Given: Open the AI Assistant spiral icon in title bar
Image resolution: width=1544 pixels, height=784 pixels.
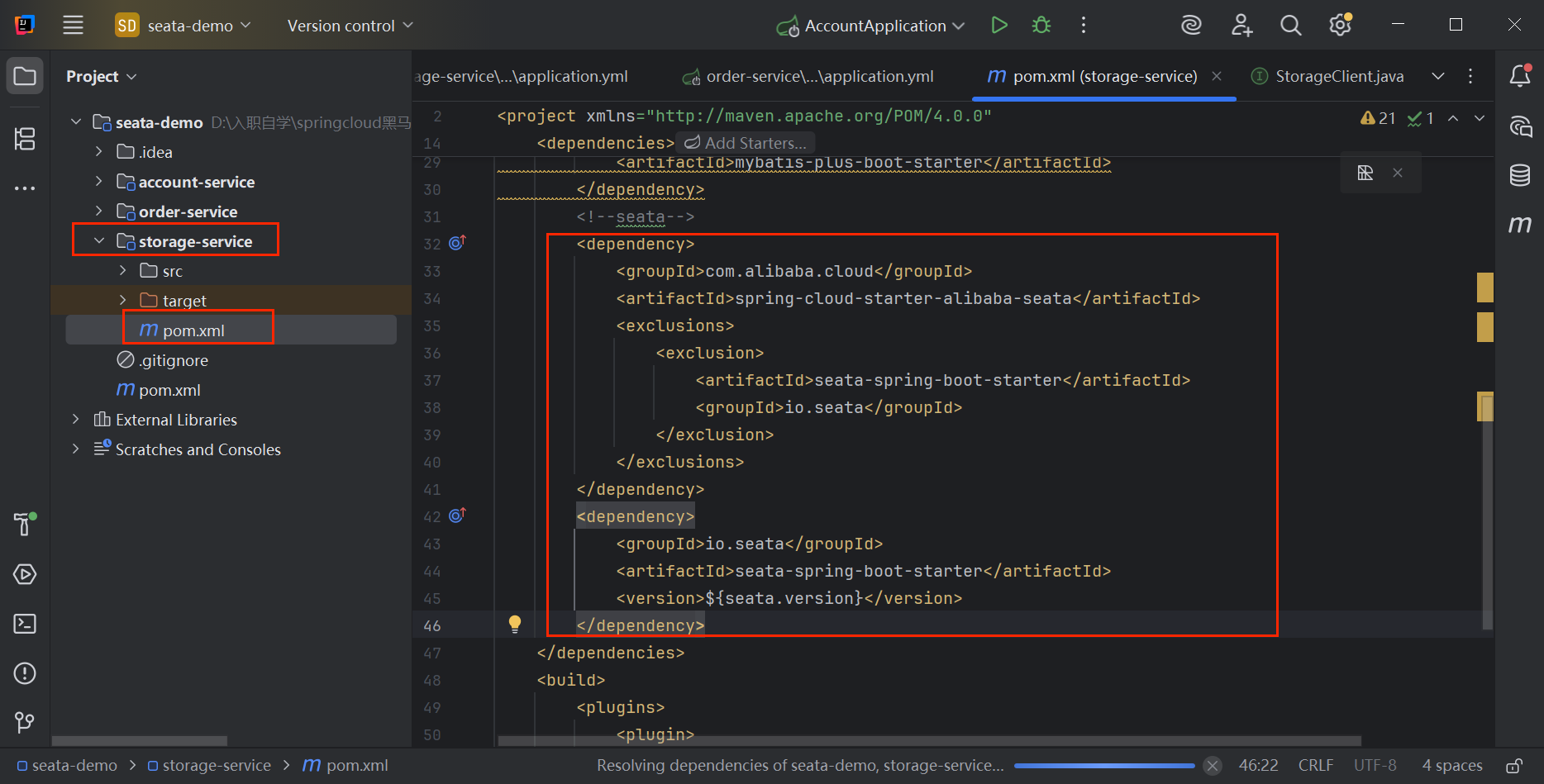Looking at the screenshot, I should click(x=1191, y=26).
